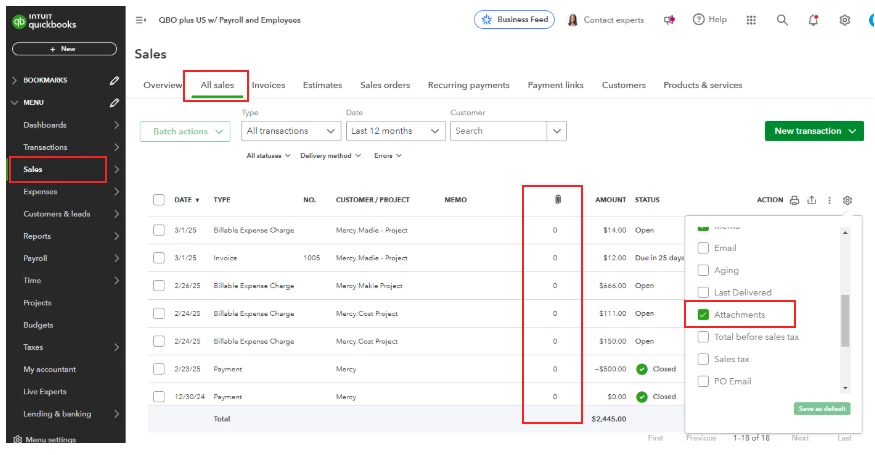Click the New transaction button
The height and width of the screenshot is (455, 875).
pyautogui.click(x=814, y=131)
